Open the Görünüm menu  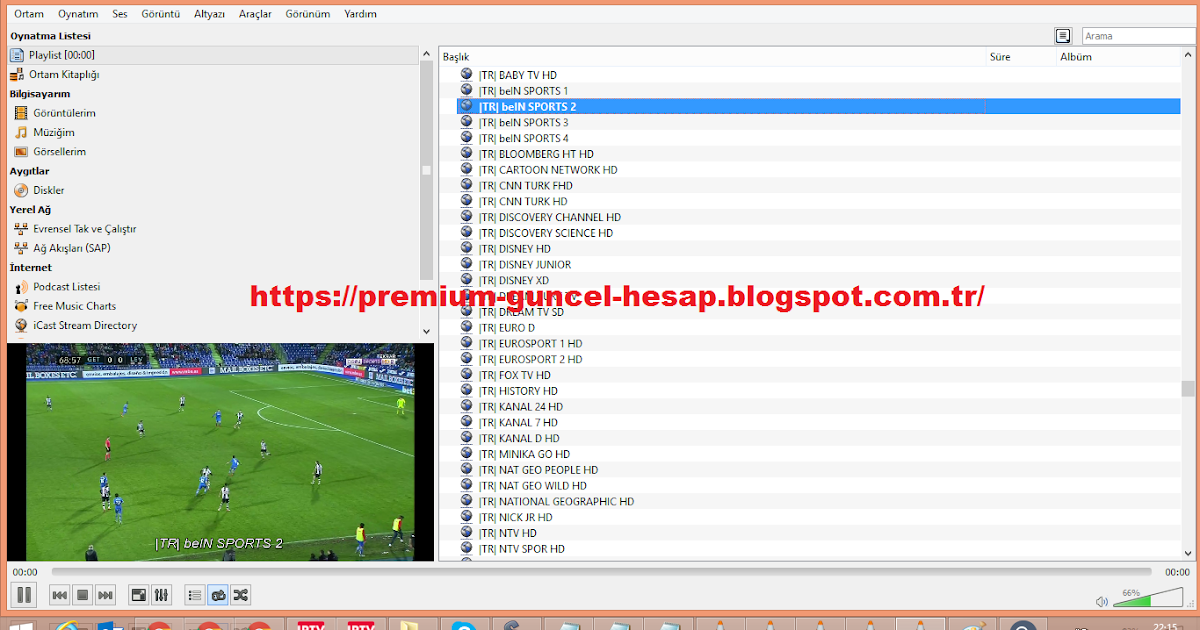(308, 14)
